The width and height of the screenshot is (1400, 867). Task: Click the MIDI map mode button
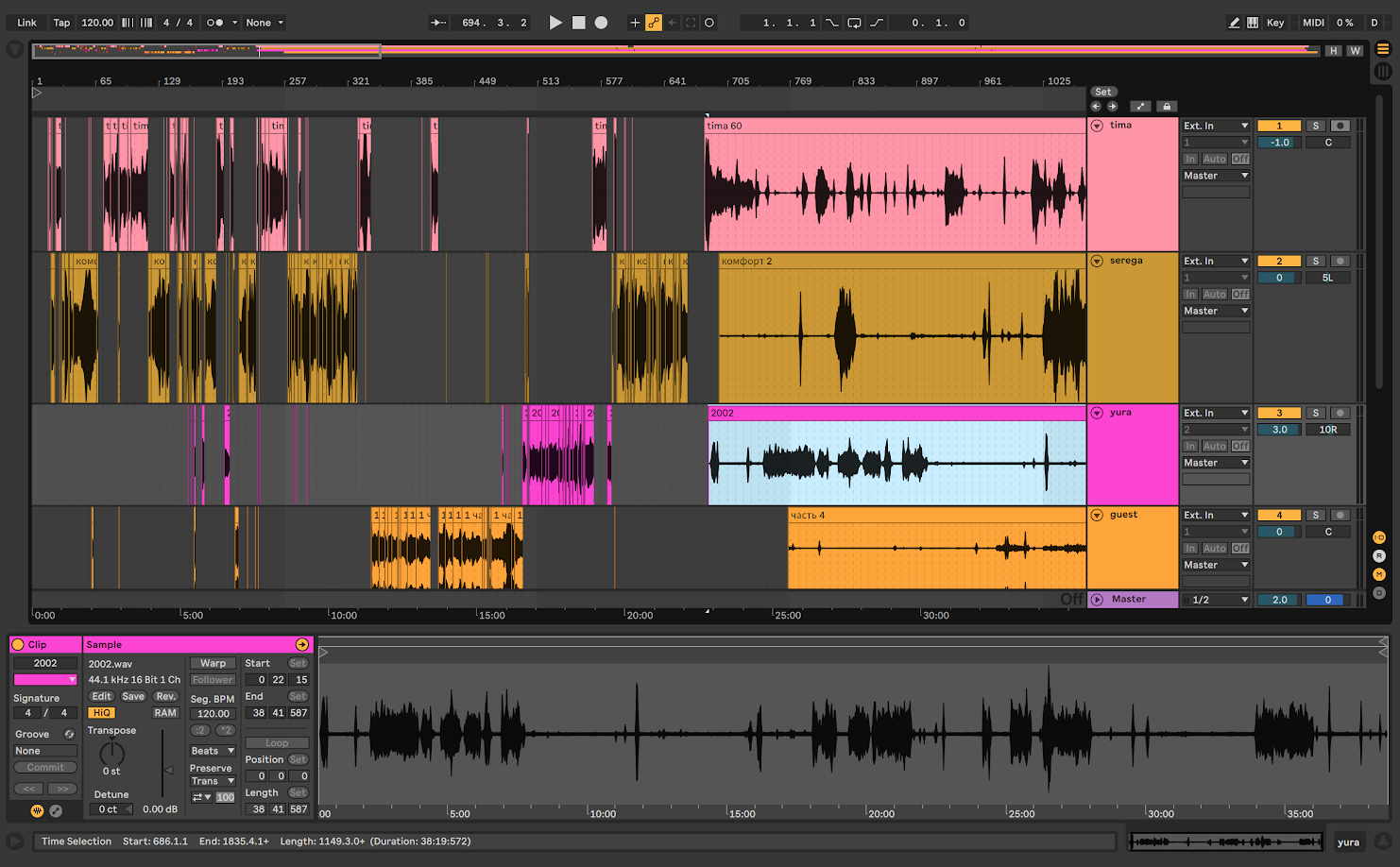1313,23
